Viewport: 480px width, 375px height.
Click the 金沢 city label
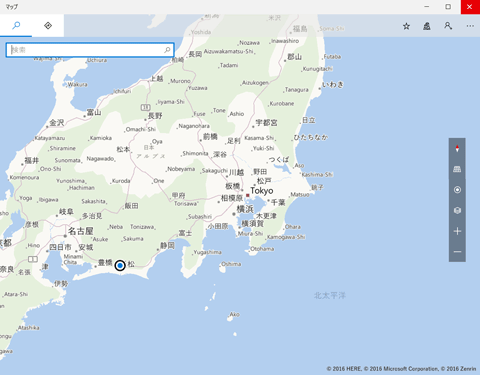coord(57,123)
